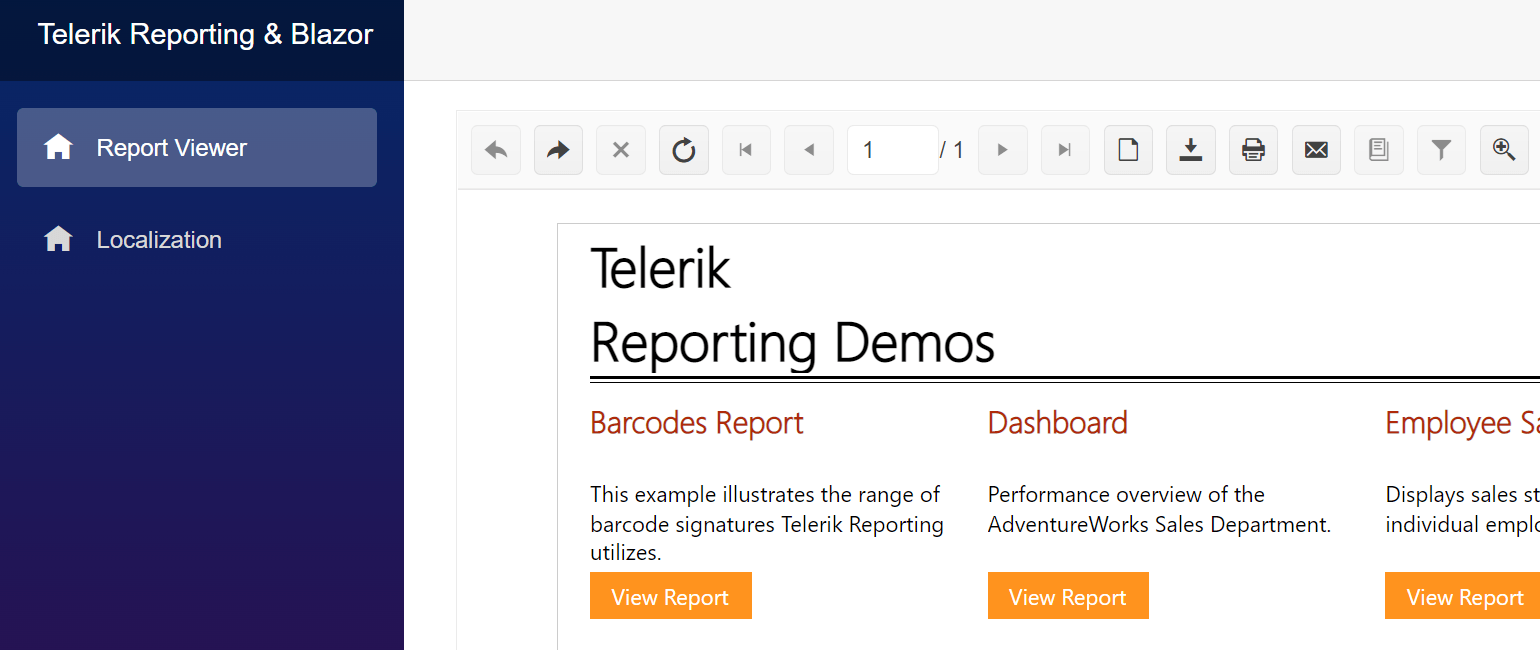This screenshot has width=1540, height=650.
Task: Refresh the report
Action: tap(684, 150)
